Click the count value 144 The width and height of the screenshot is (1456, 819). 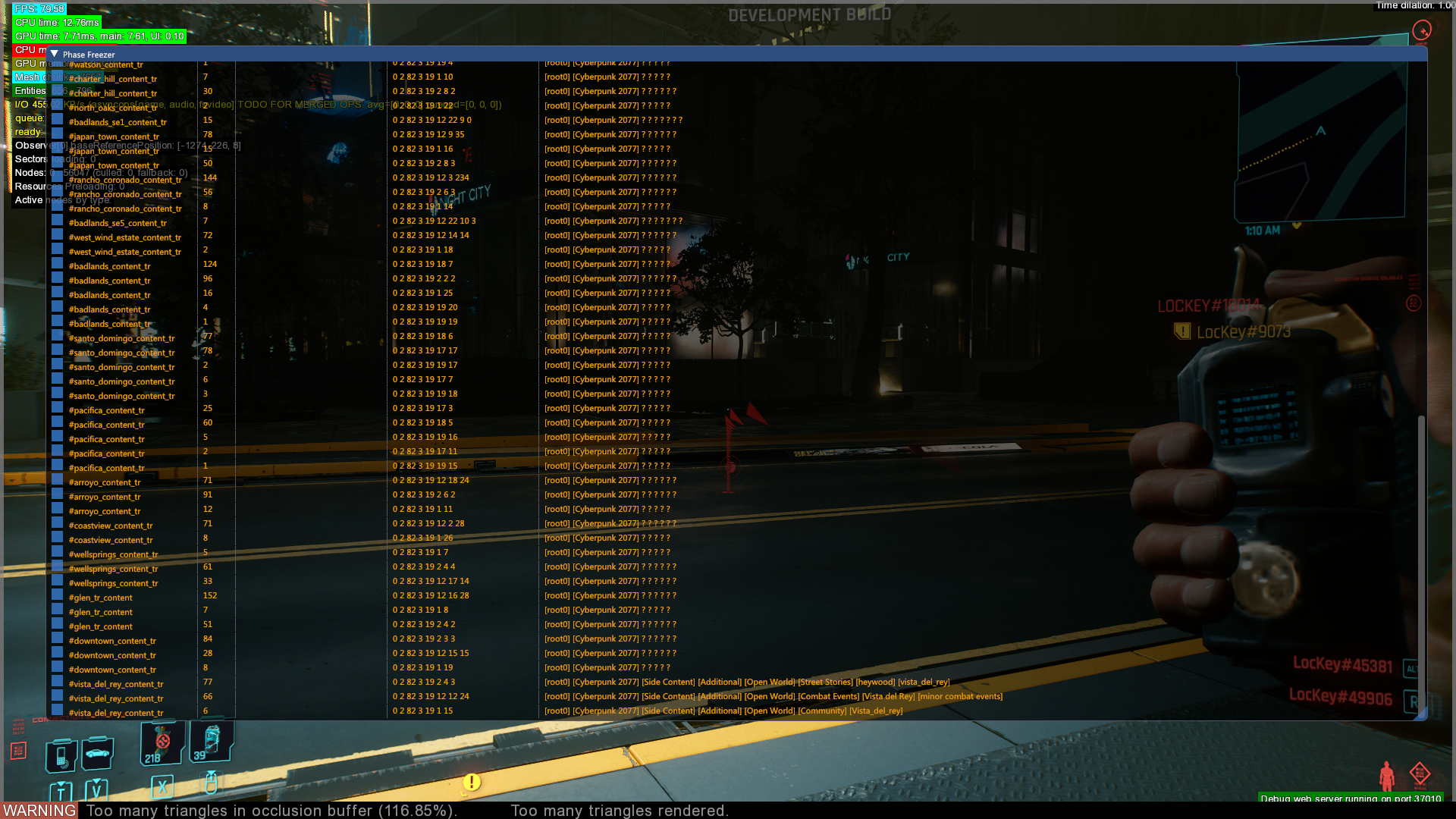coord(210,177)
